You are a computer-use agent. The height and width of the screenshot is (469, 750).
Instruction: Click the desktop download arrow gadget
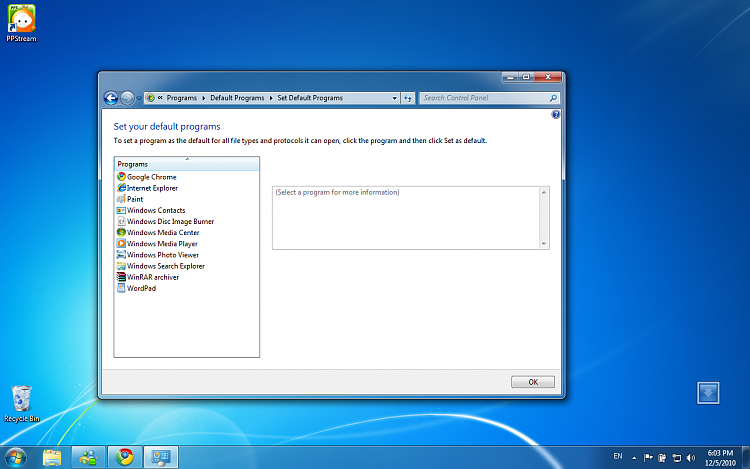[708, 393]
